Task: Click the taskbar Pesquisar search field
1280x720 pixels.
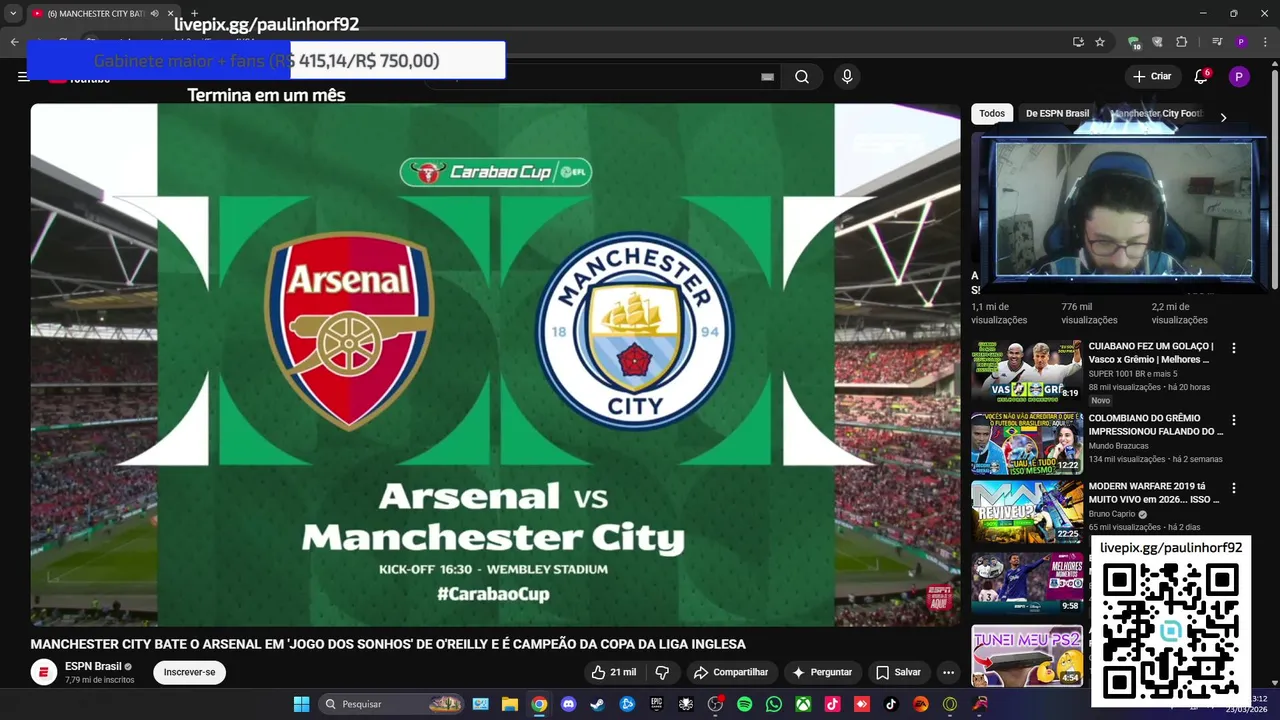Action: 392,704
